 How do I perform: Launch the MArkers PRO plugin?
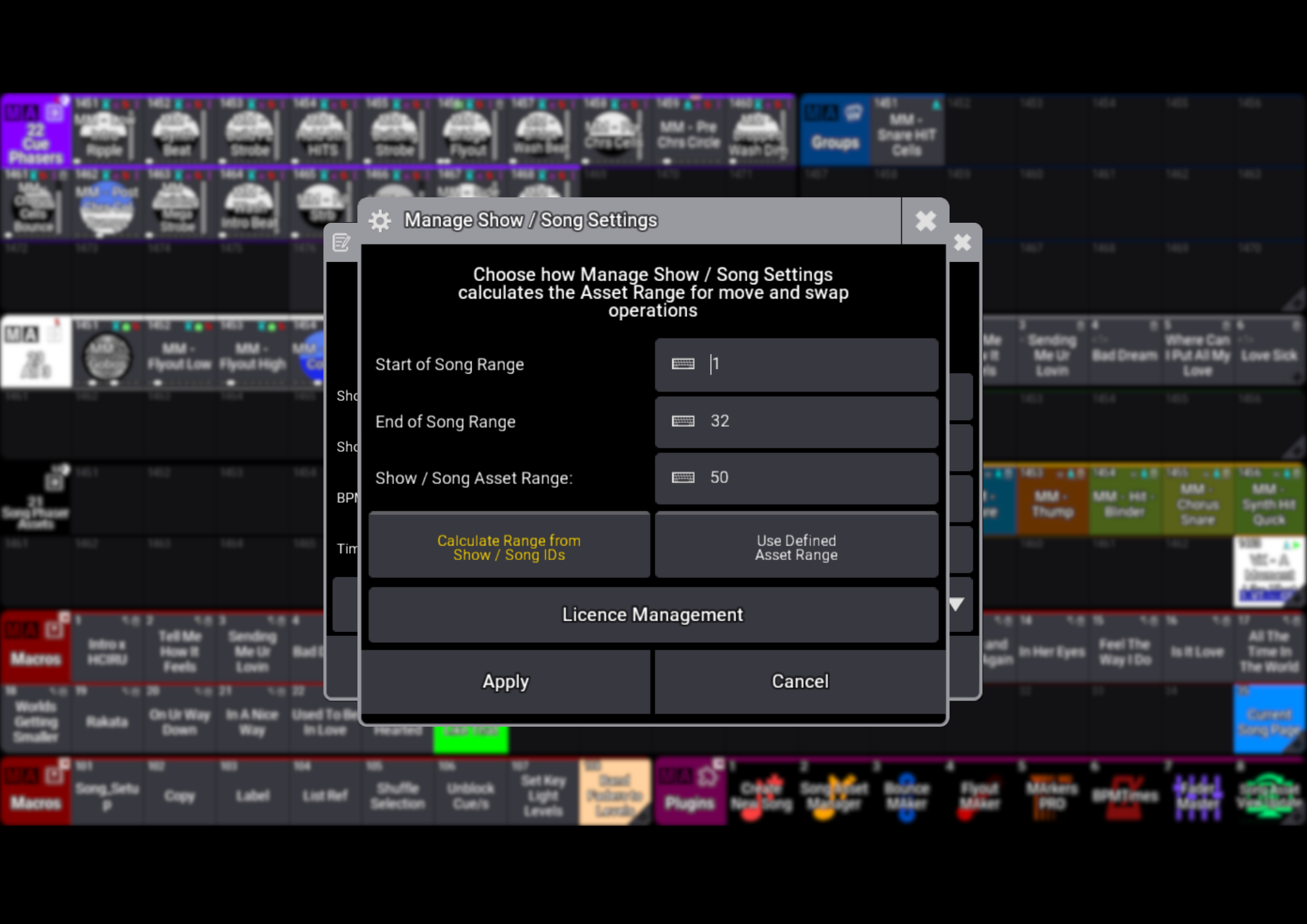pos(1052,792)
